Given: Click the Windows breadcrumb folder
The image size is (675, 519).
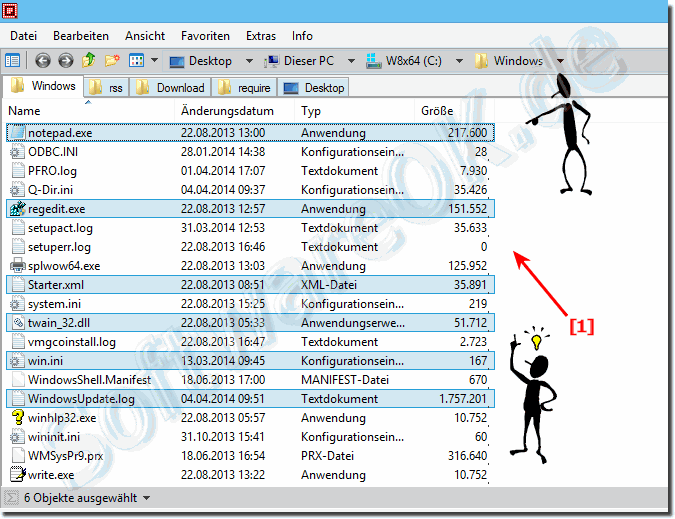Looking at the screenshot, I should click(509, 61).
